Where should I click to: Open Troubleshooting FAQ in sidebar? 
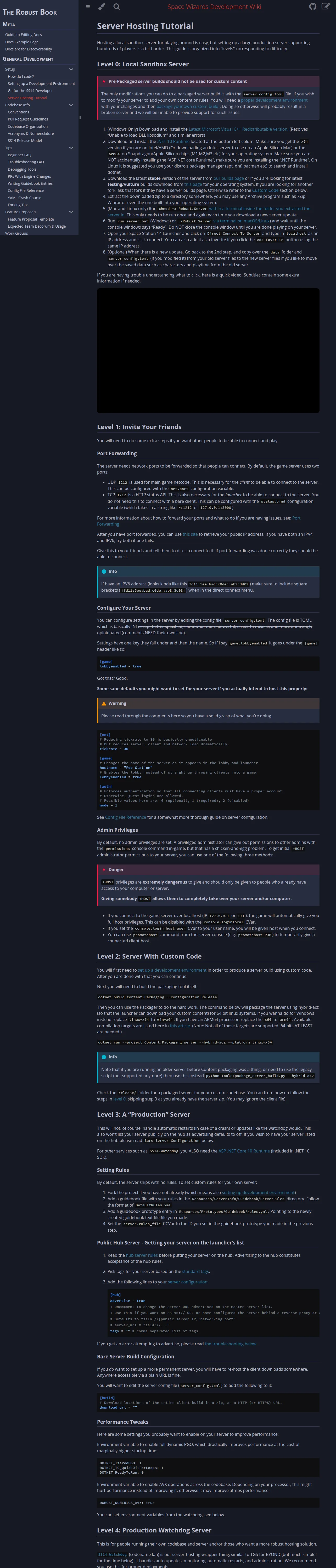click(26, 162)
